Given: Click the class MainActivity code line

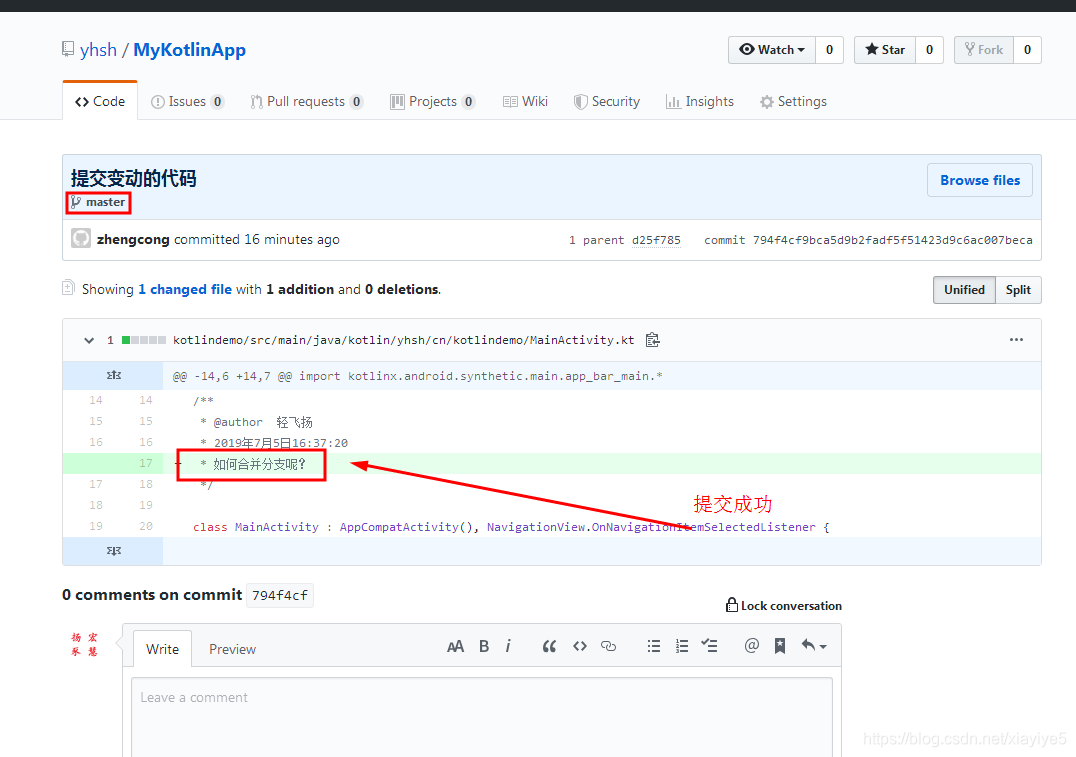Looking at the screenshot, I should pyautogui.click(x=511, y=527).
